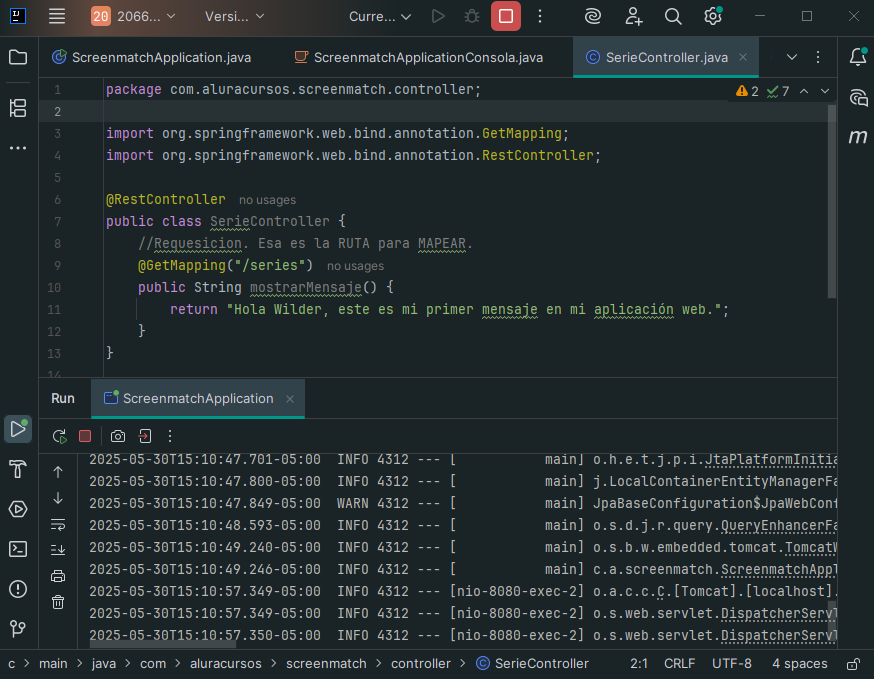Open the AI Assistant spiral icon
Image resolution: width=874 pixels, height=679 pixels.
pos(593,16)
